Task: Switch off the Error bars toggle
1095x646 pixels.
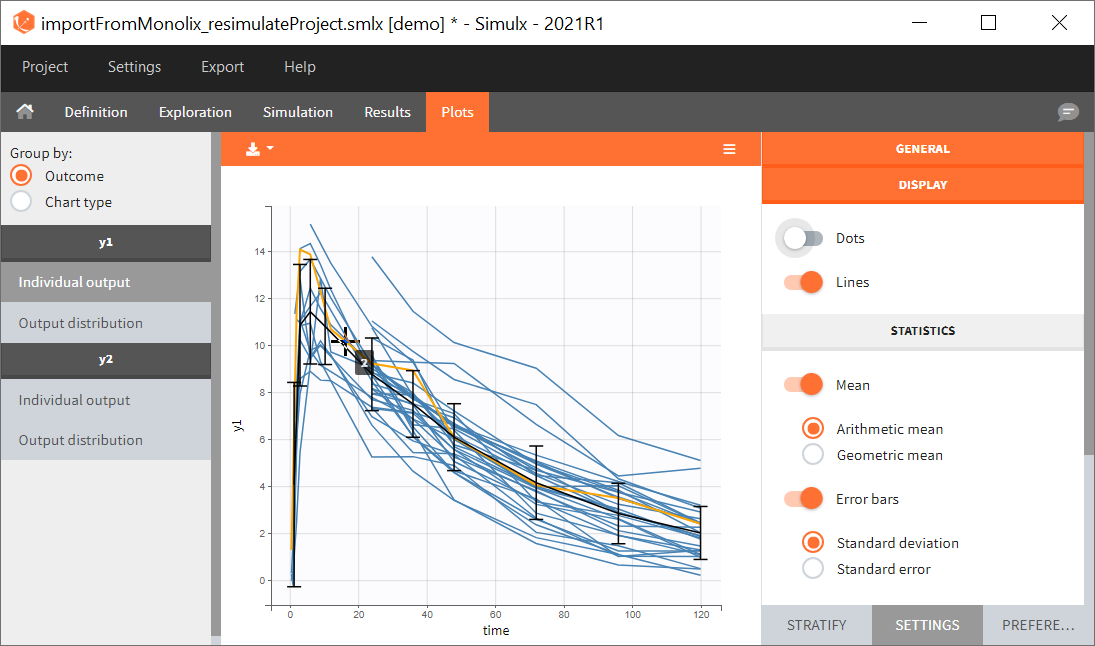Action: [x=803, y=499]
